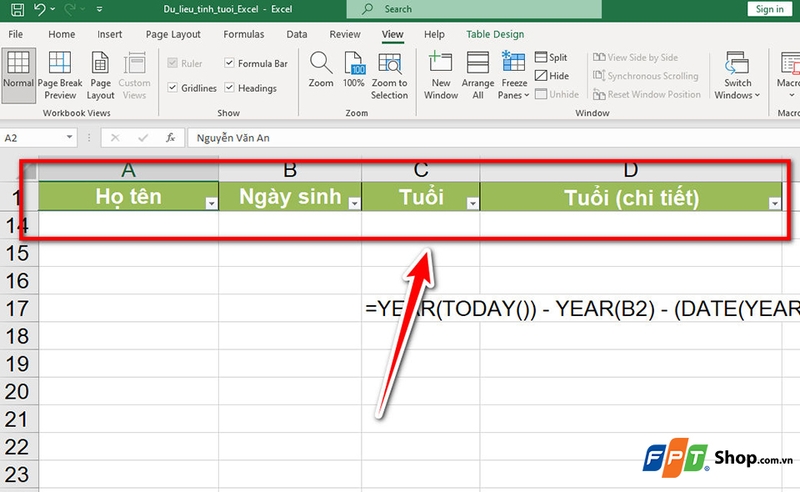
Task: Click the Save icon in title bar
Action: click(x=17, y=9)
